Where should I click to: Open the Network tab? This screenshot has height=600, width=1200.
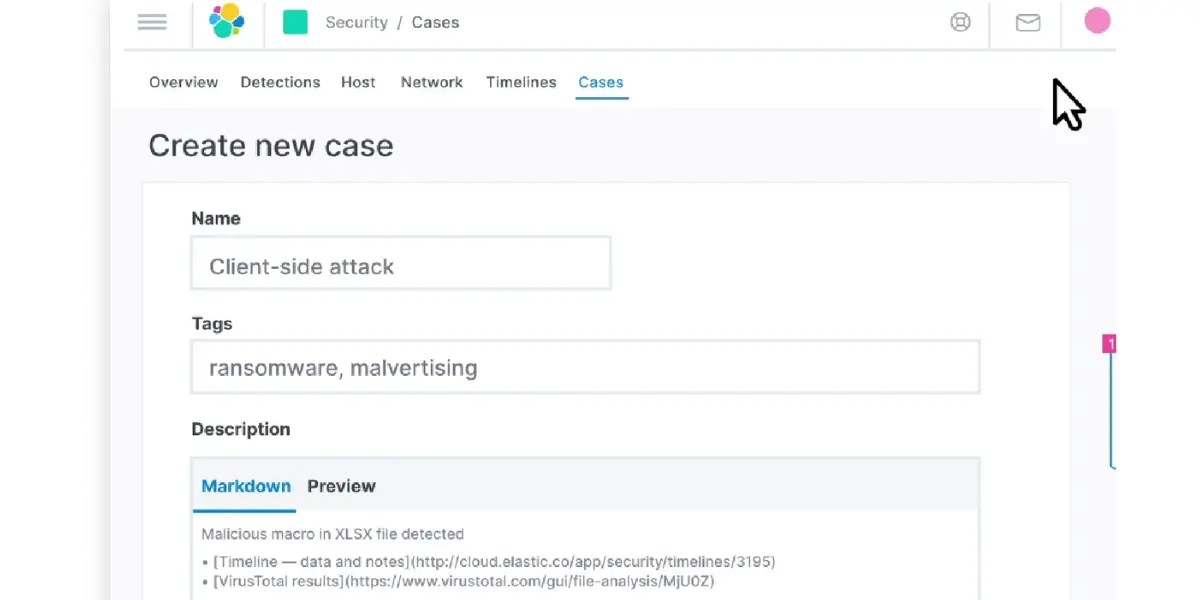431,82
